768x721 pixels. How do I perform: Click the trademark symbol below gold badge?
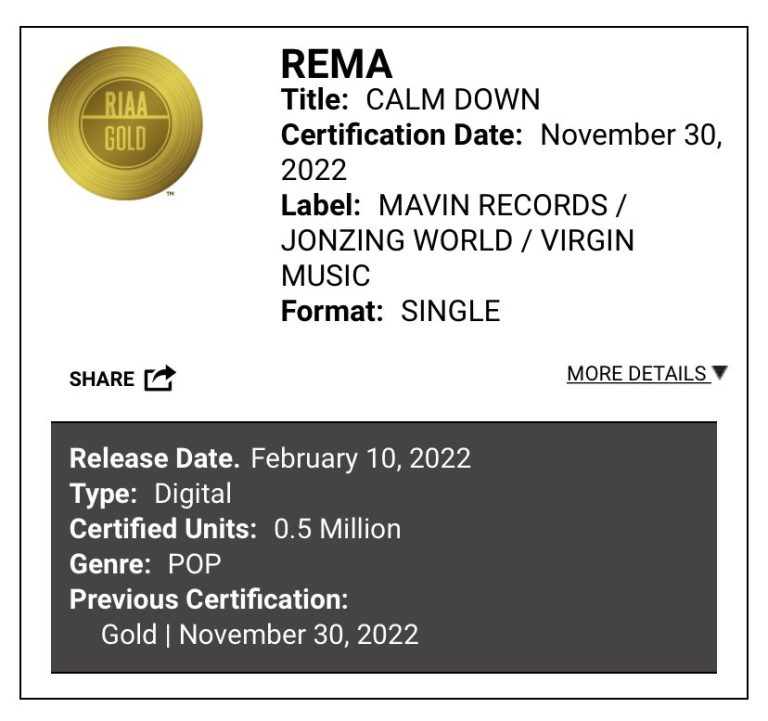[170, 194]
